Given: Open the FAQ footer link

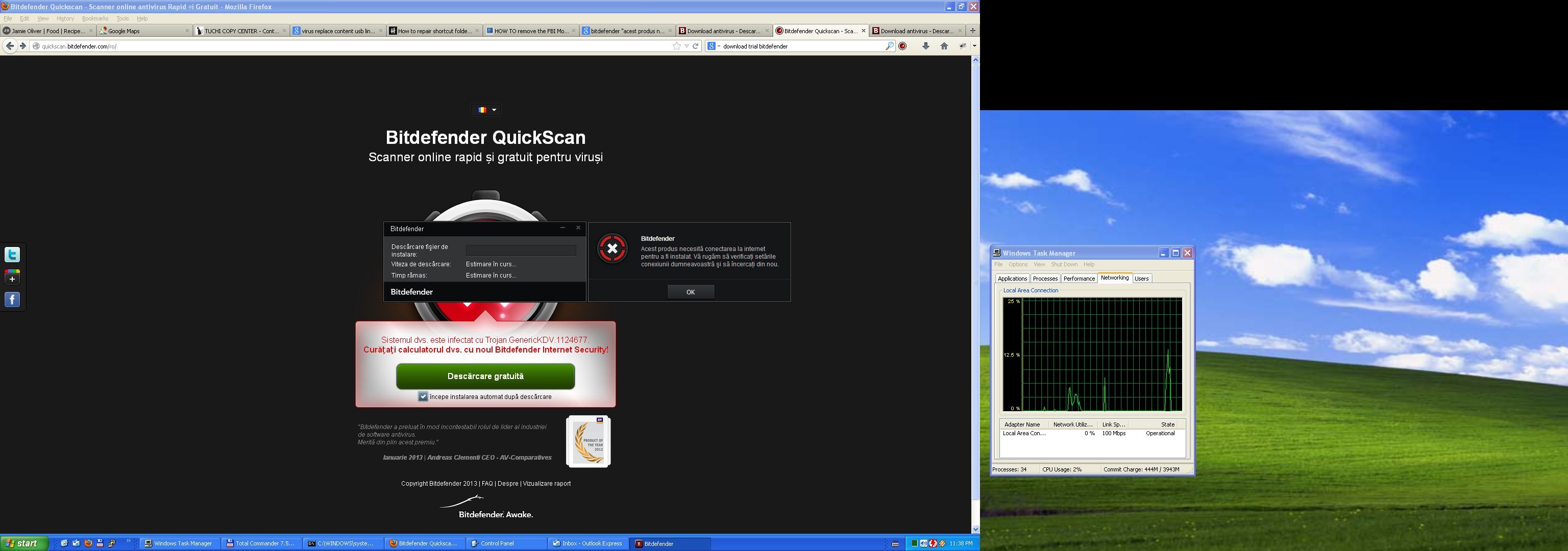Looking at the screenshot, I should pos(487,484).
